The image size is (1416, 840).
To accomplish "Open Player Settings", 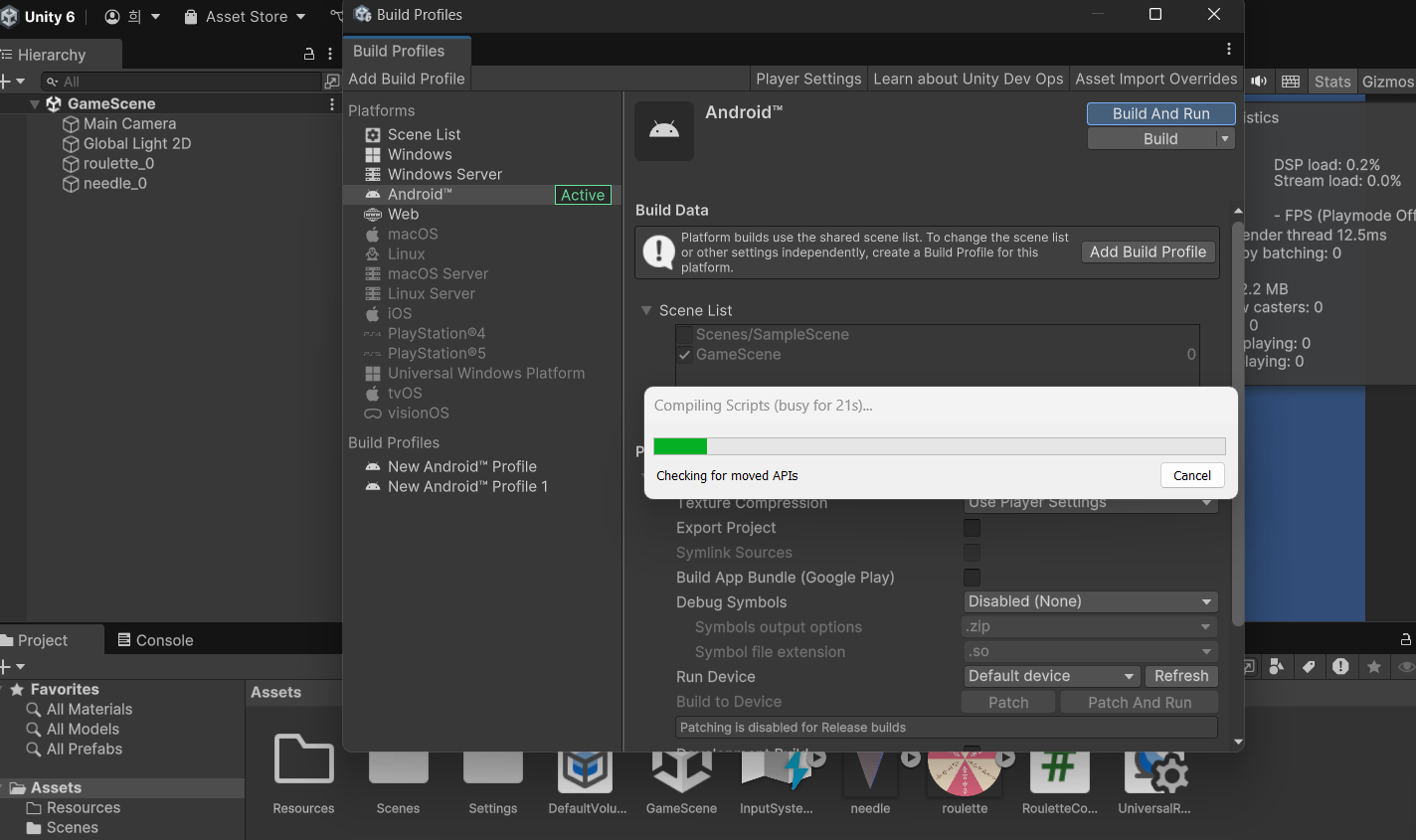I will pyautogui.click(x=808, y=79).
